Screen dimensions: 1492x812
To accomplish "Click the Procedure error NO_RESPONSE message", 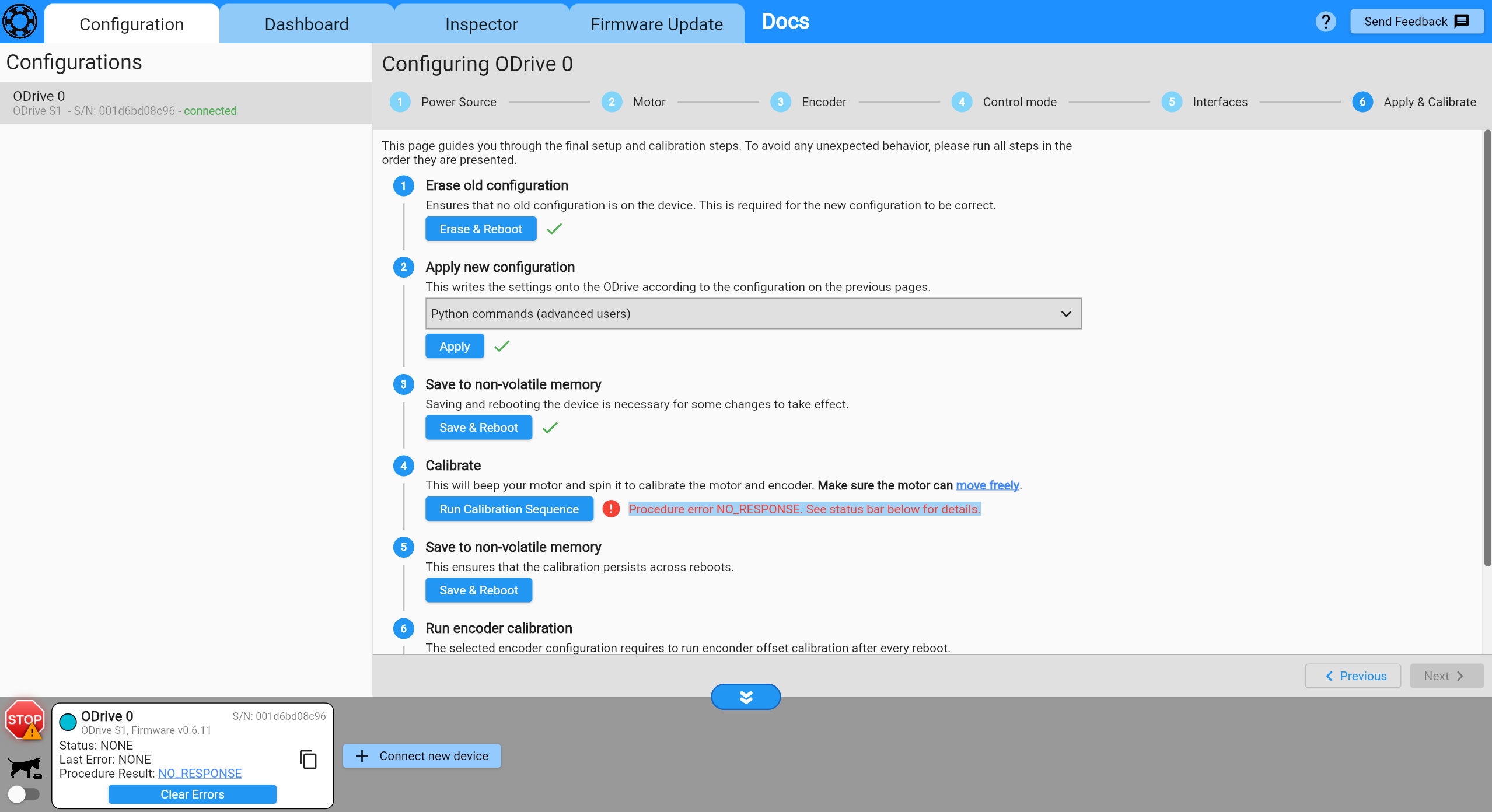I will pyautogui.click(x=805, y=509).
